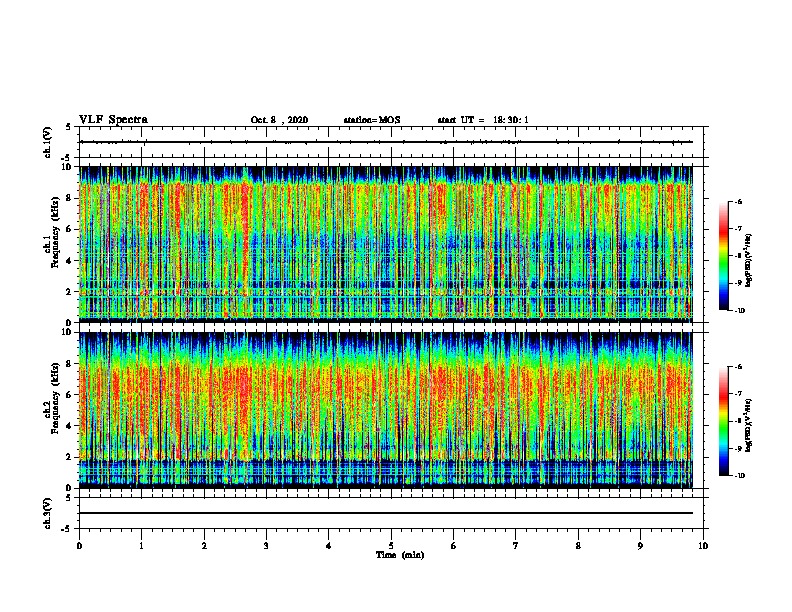Click time axis tick label "10"
The height and width of the screenshot is (612, 792).
[703, 546]
